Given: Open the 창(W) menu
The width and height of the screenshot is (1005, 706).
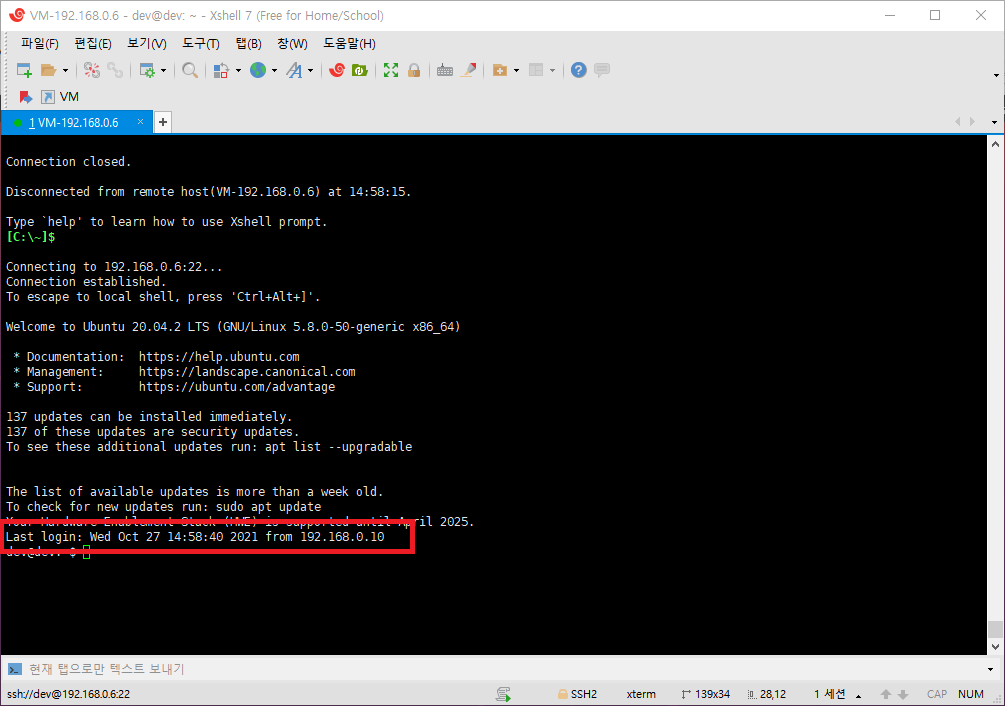Looking at the screenshot, I should click(x=292, y=44).
